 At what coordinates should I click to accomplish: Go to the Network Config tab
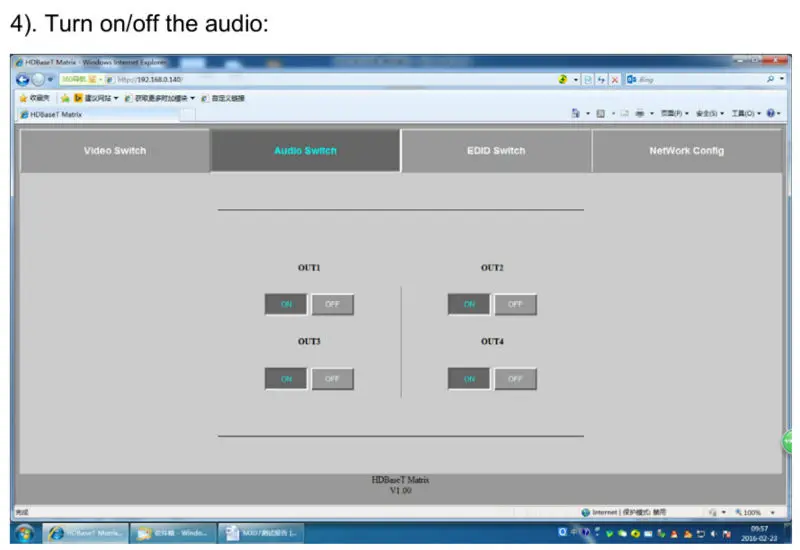686,151
